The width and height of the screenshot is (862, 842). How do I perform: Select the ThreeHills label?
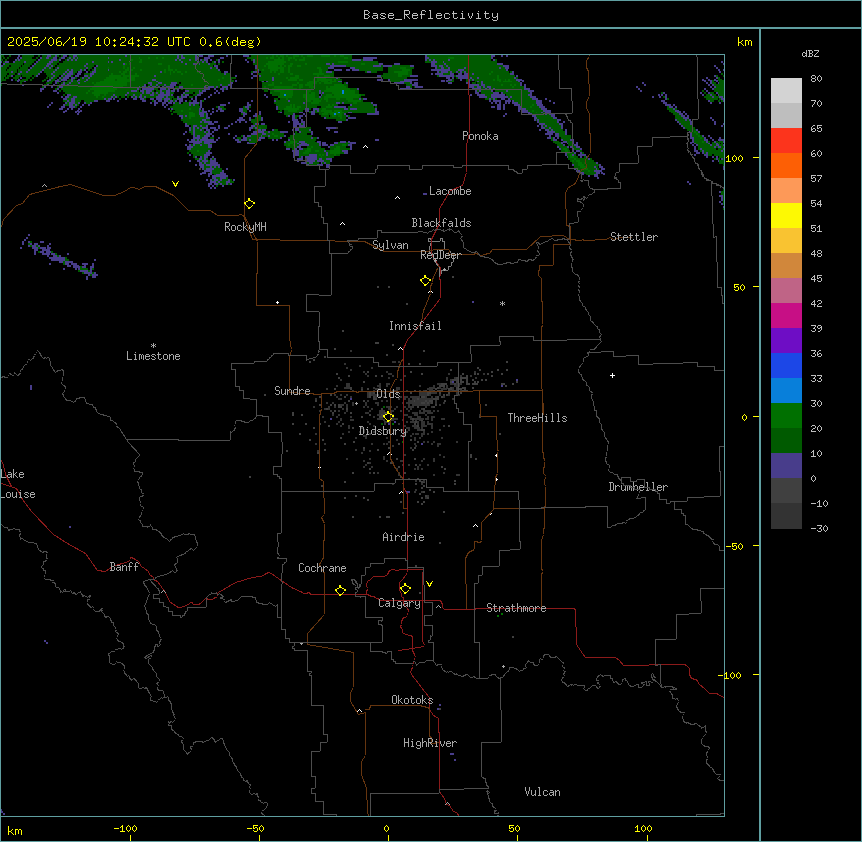(x=537, y=418)
